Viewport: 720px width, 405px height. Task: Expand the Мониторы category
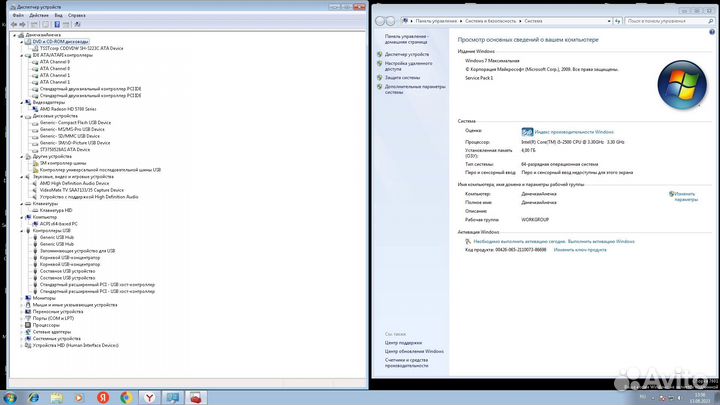22,298
